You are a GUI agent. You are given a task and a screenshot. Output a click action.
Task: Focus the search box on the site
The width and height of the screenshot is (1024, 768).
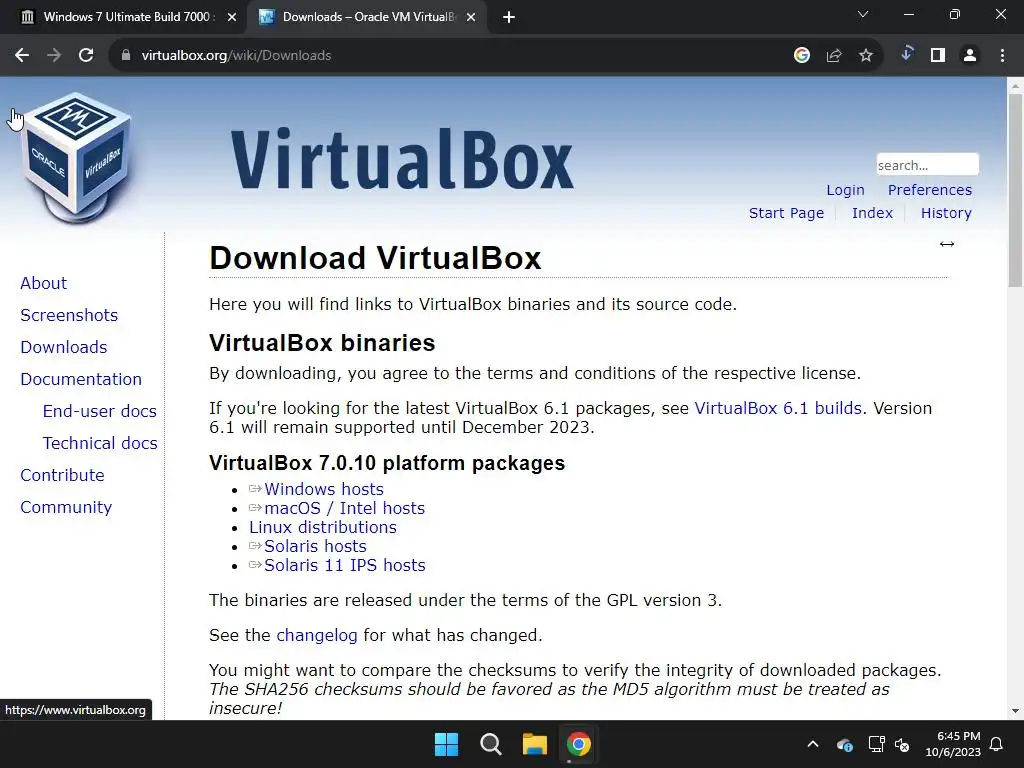coord(927,165)
